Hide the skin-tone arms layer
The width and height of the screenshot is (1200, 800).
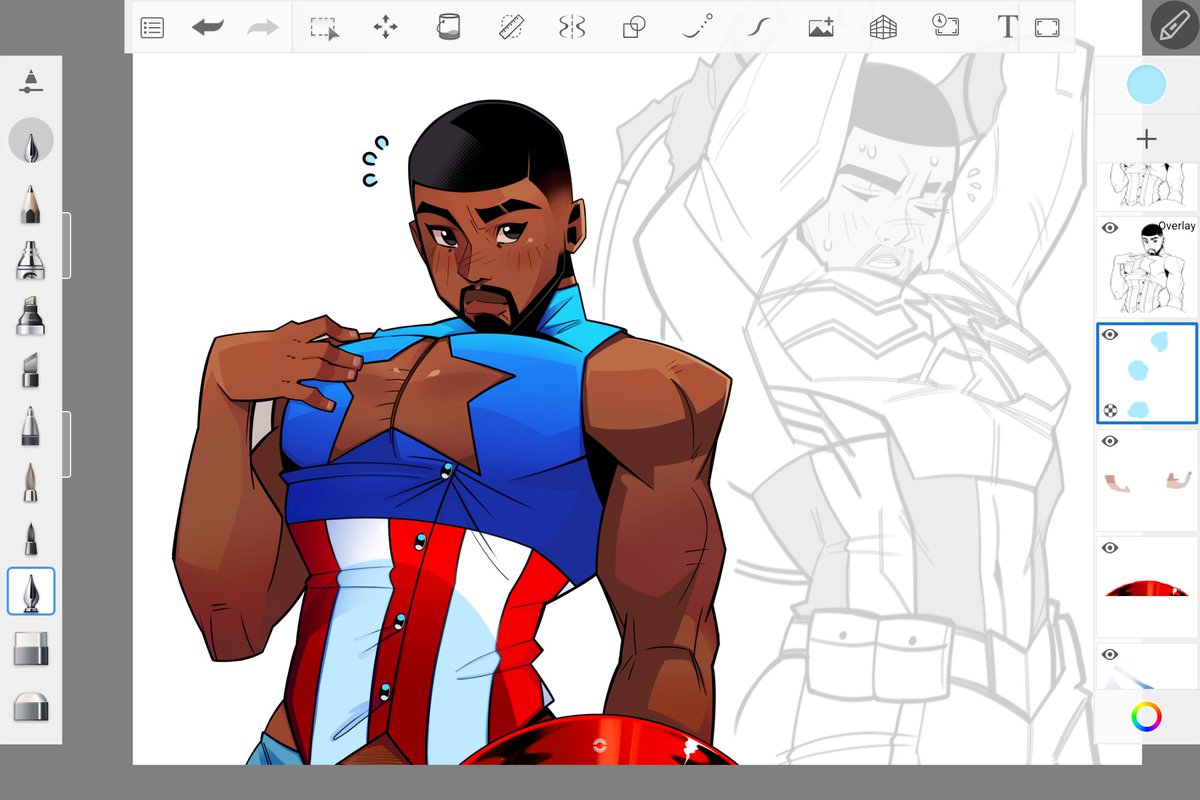pyautogui.click(x=1110, y=441)
